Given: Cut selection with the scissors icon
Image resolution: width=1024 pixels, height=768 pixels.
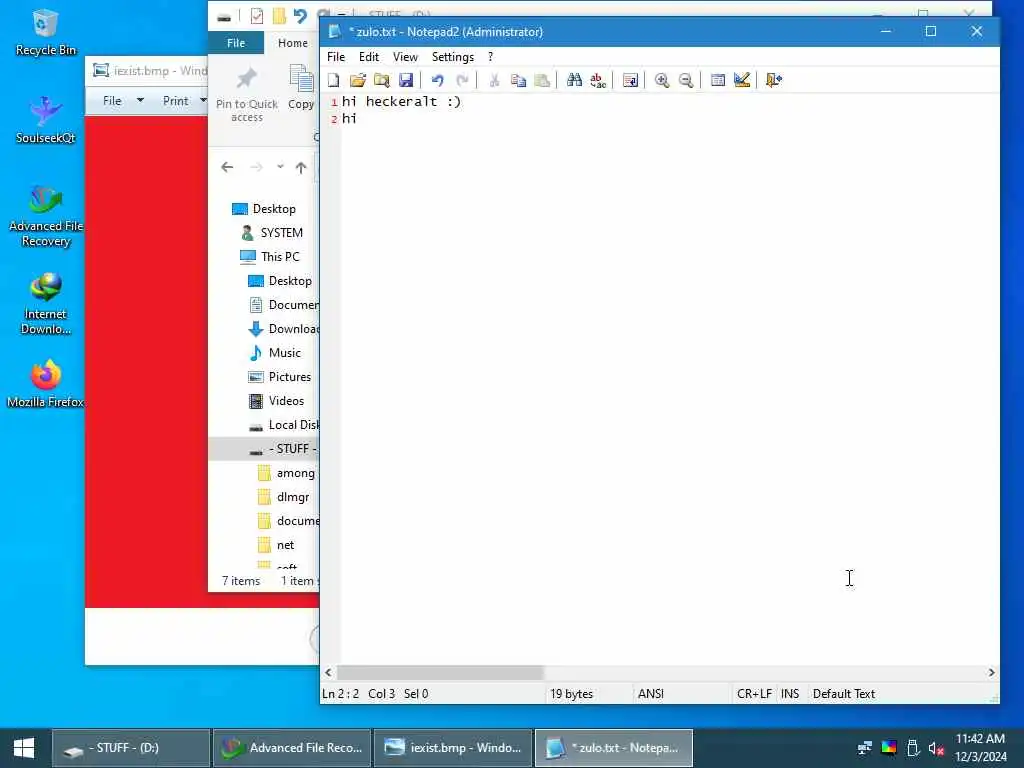Looking at the screenshot, I should [494, 80].
